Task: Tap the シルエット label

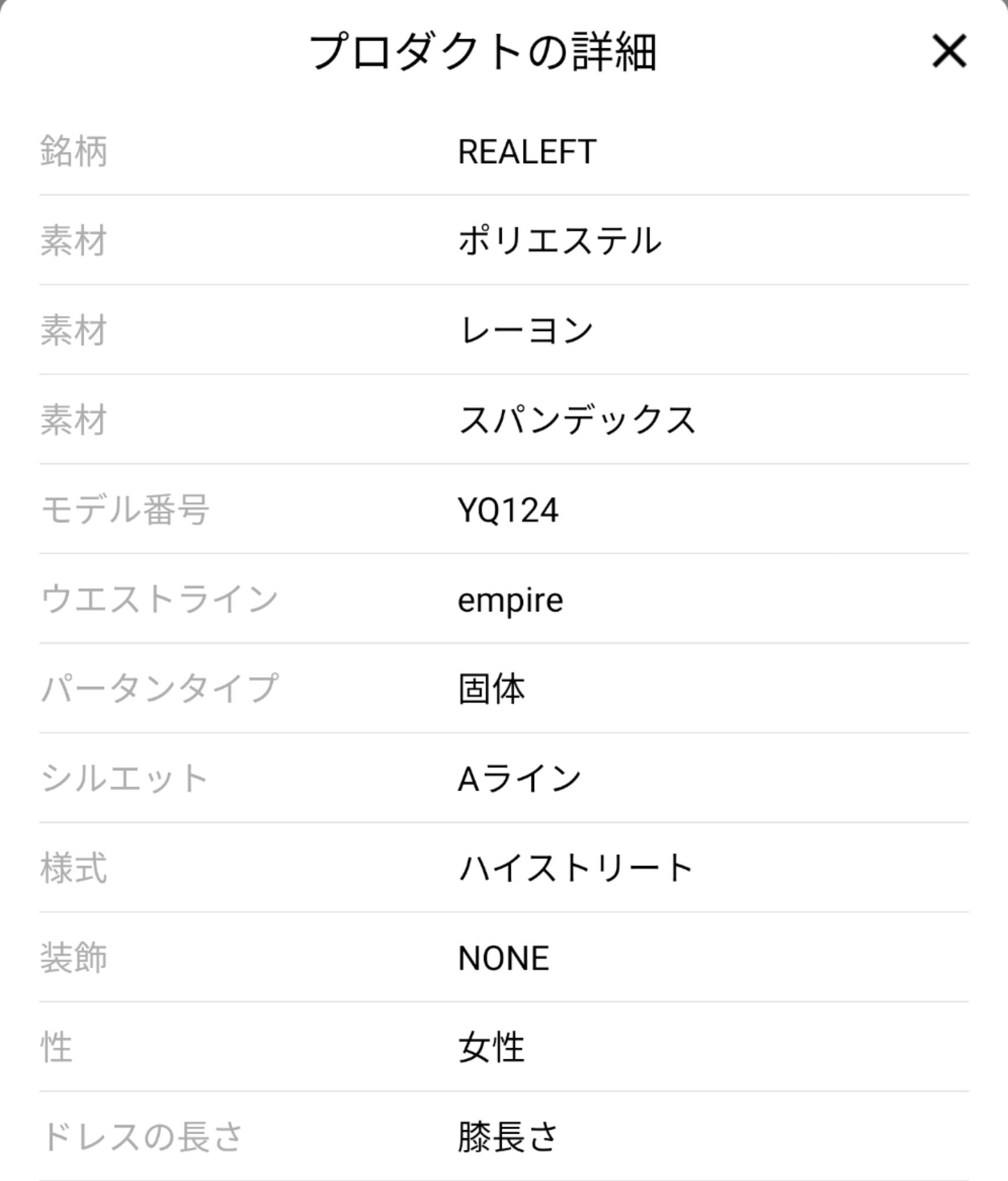Action: pos(125,779)
